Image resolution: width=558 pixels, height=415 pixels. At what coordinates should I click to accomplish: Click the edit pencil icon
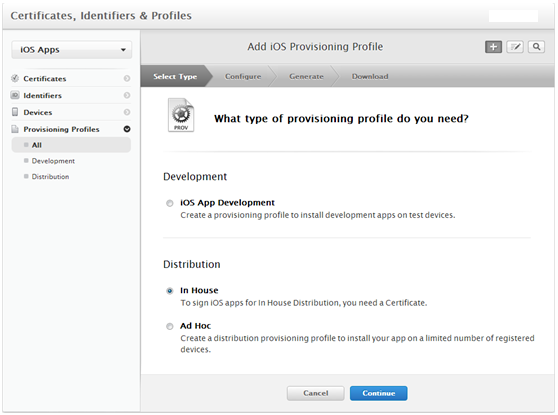click(515, 47)
